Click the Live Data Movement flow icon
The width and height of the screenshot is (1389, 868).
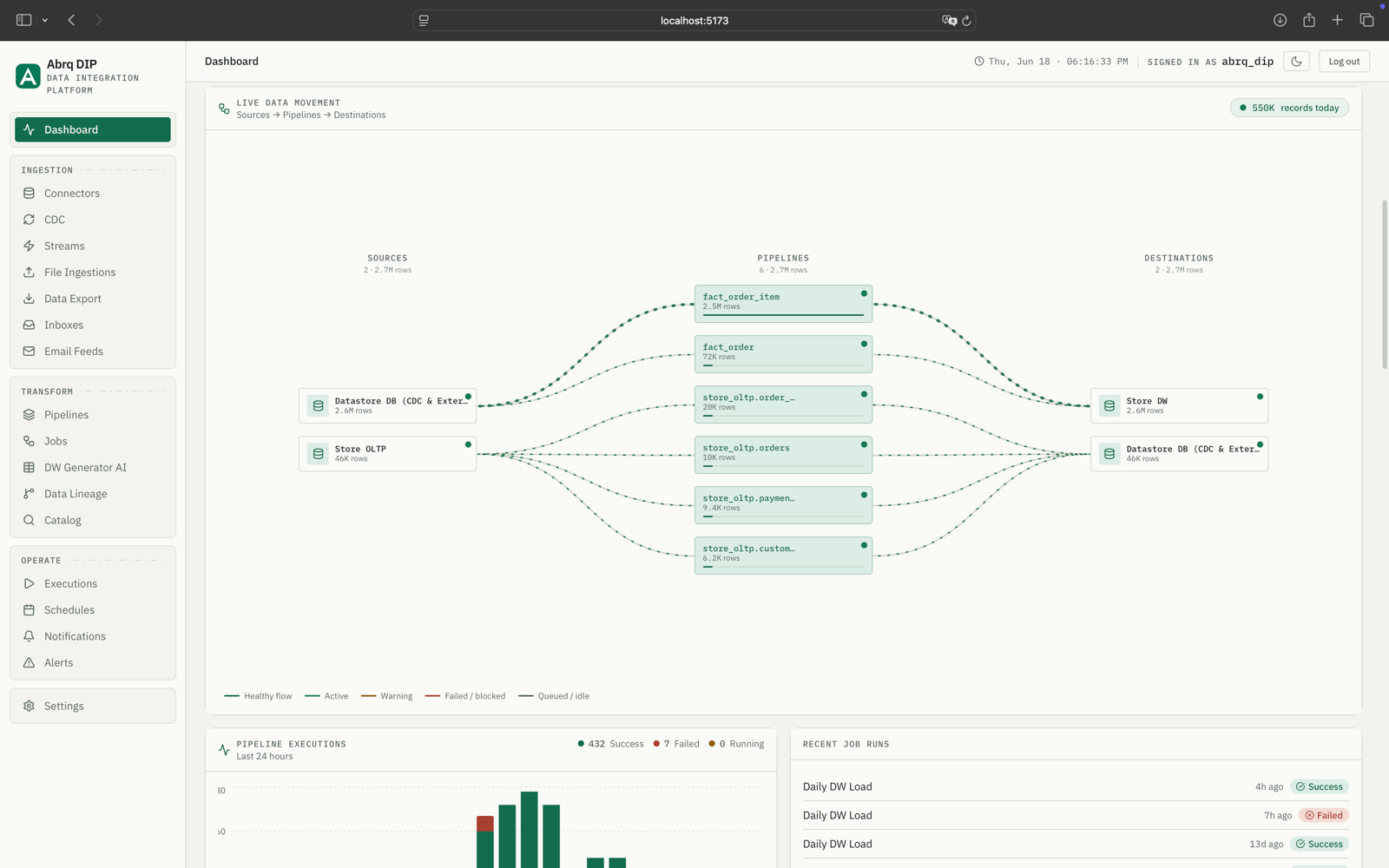tap(224, 108)
